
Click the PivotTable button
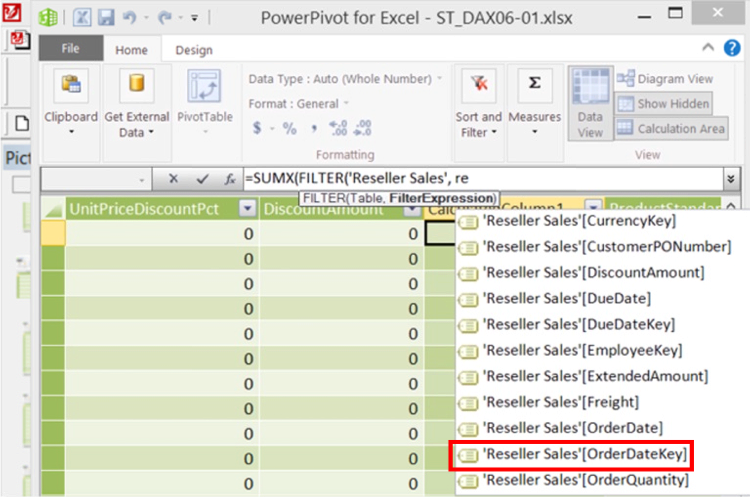[205, 103]
